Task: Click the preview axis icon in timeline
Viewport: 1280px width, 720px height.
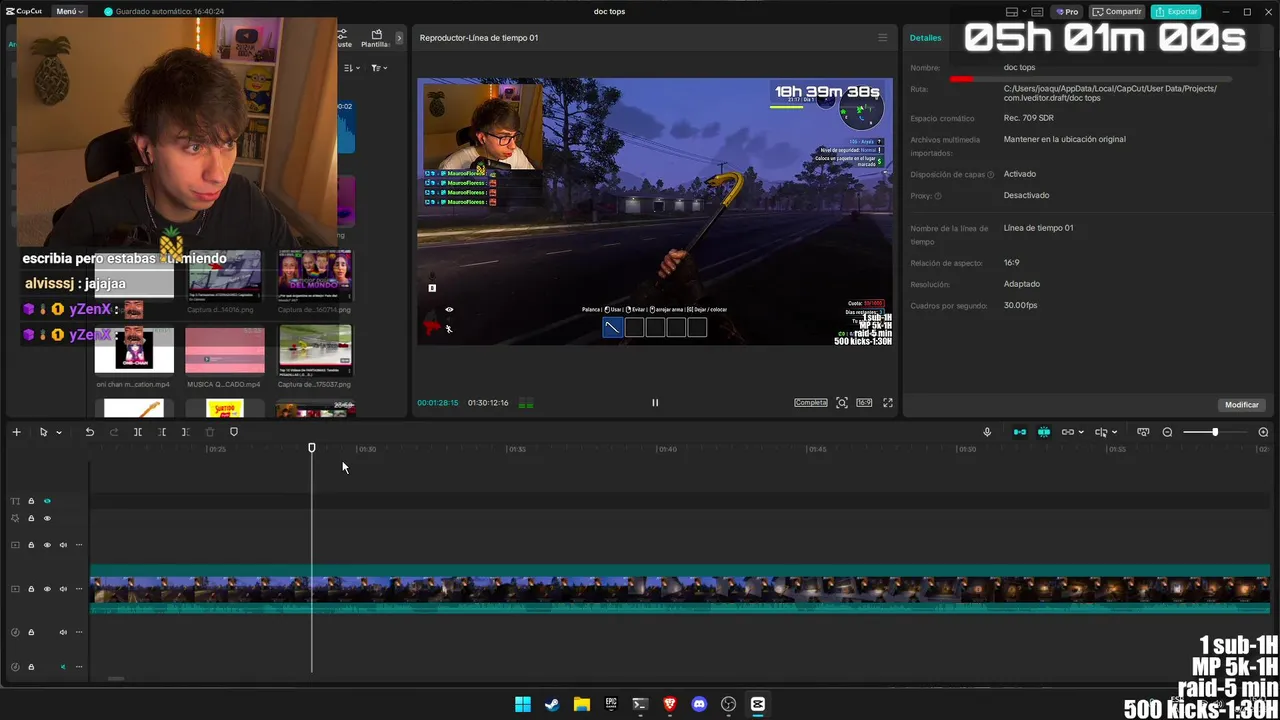Action: click(1101, 432)
